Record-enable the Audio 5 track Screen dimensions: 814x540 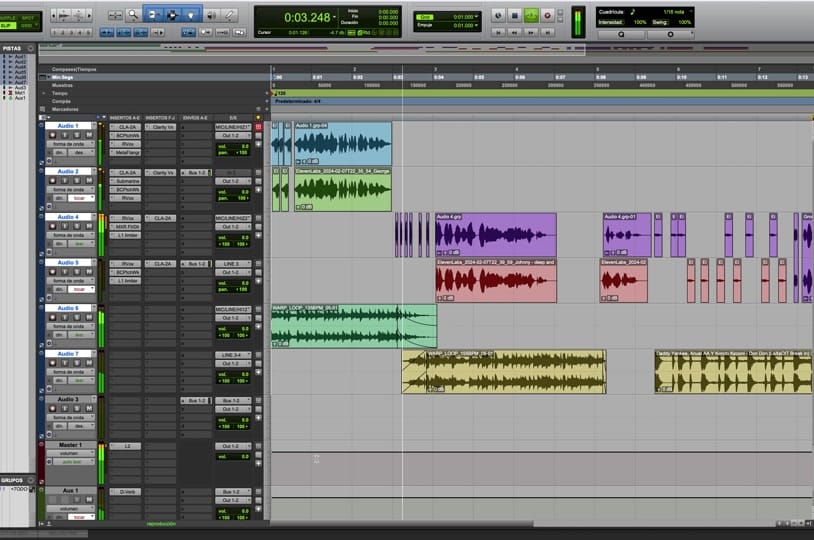[x=52, y=272]
